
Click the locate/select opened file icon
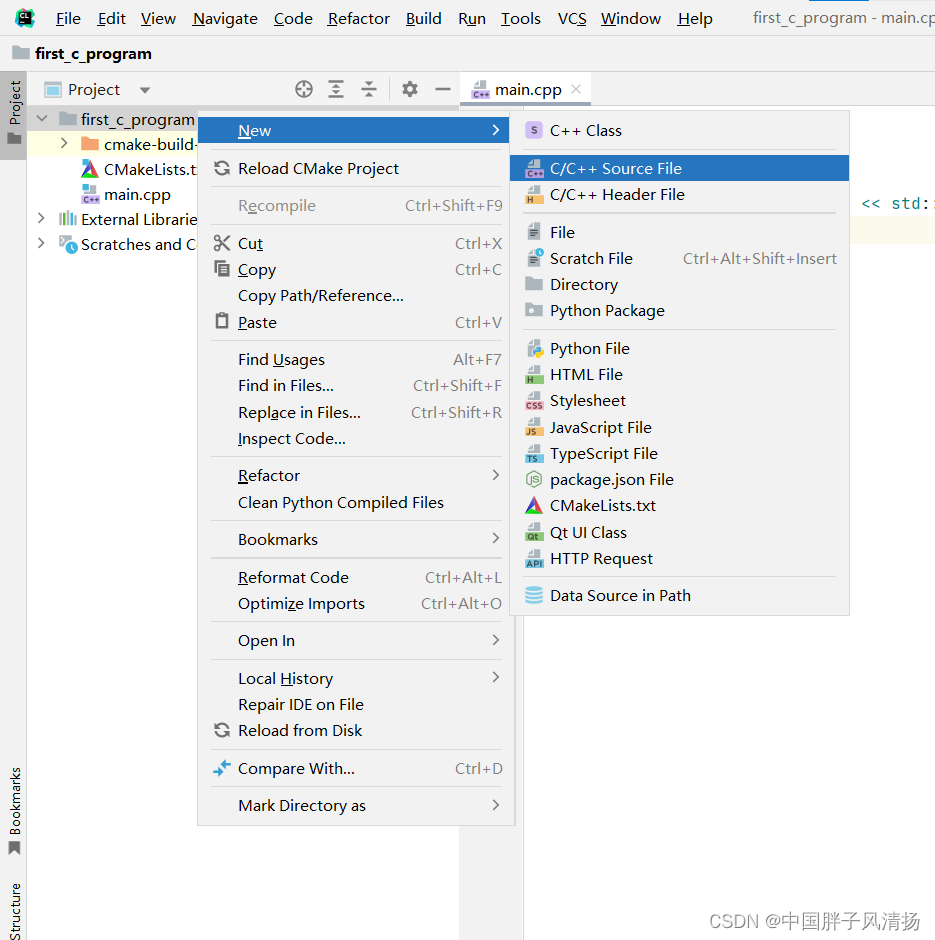pyautogui.click(x=304, y=89)
